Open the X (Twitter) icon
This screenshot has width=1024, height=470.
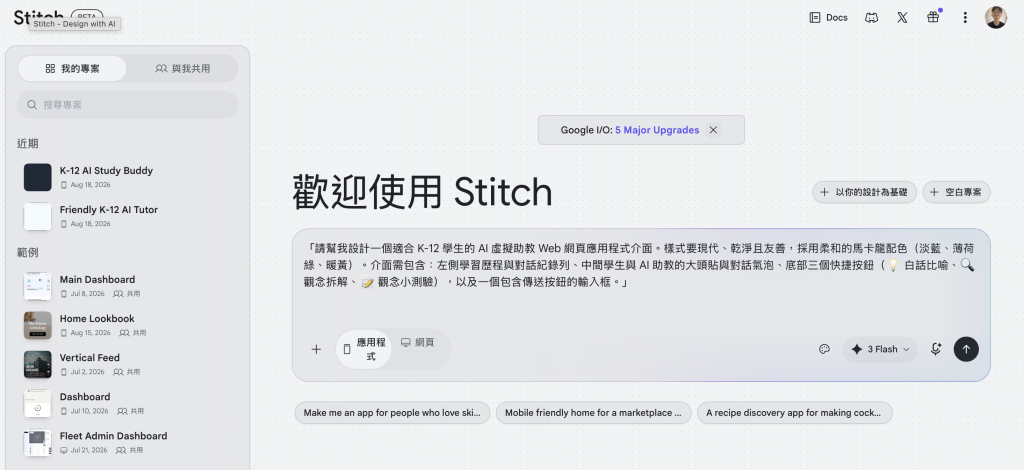click(902, 18)
